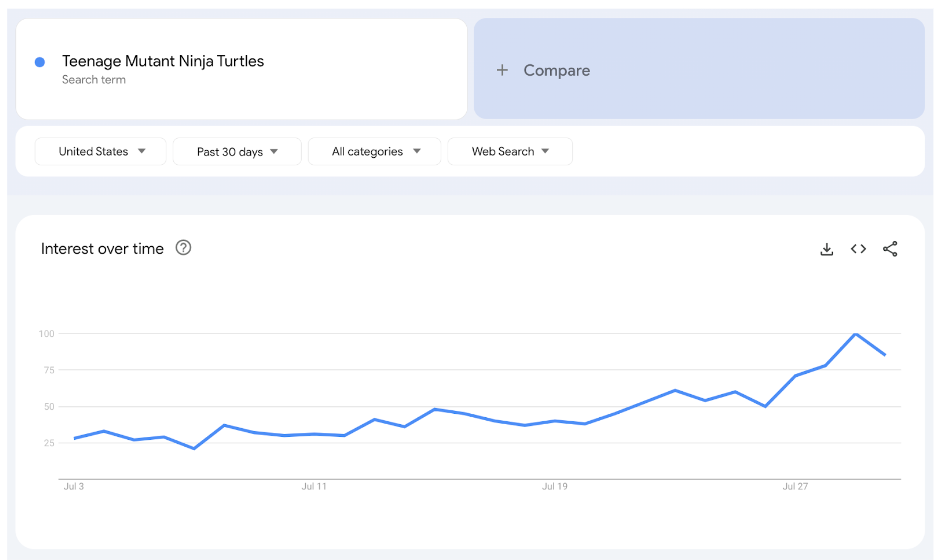Open the Web Search type dropdown

coord(510,152)
